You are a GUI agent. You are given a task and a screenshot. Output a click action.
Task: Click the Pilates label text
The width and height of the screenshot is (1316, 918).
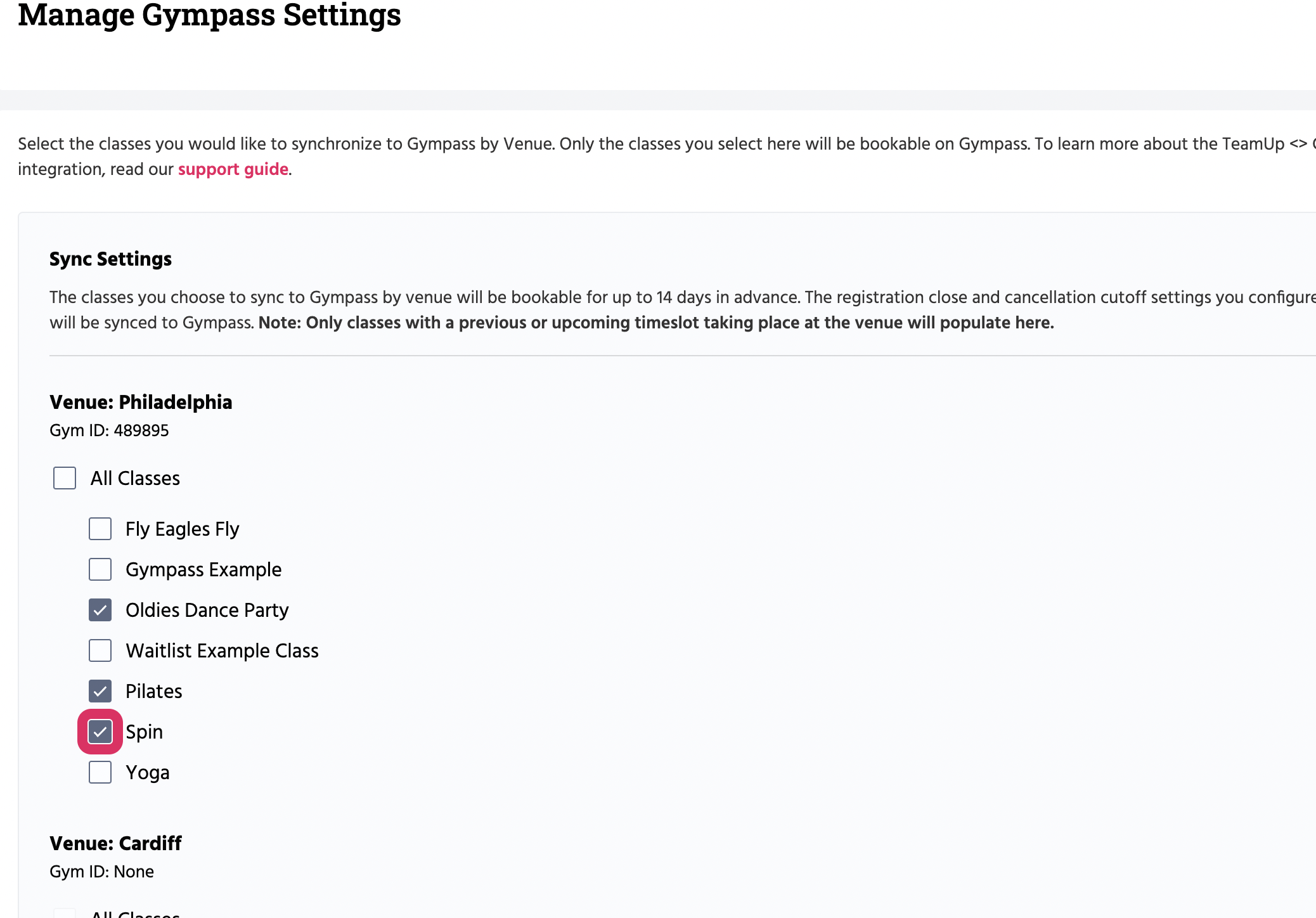[154, 691]
